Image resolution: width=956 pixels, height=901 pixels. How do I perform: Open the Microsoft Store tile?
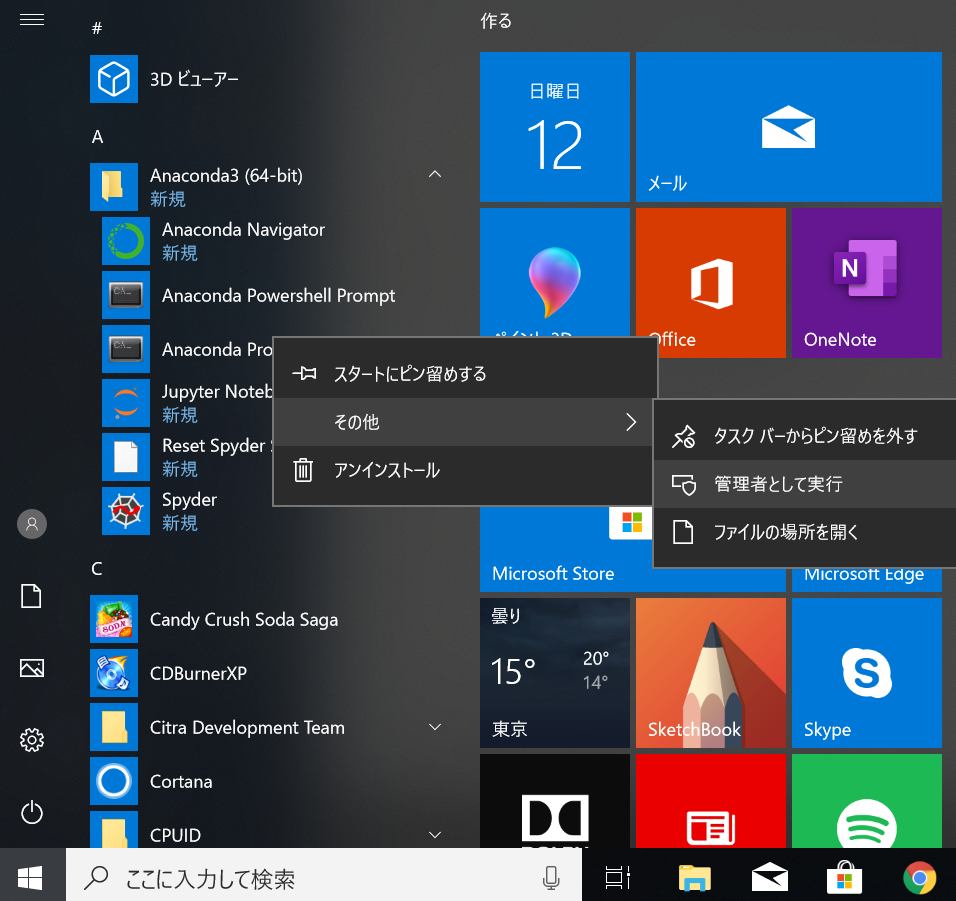[x=565, y=549]
